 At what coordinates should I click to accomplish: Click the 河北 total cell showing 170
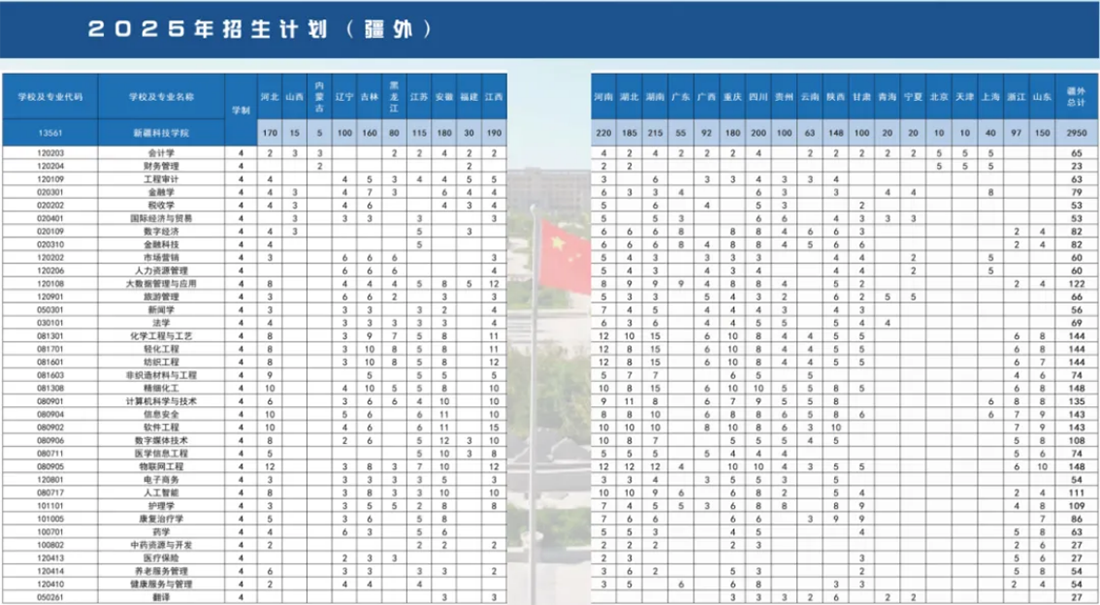pyautogui.click(x=271, y=130)
